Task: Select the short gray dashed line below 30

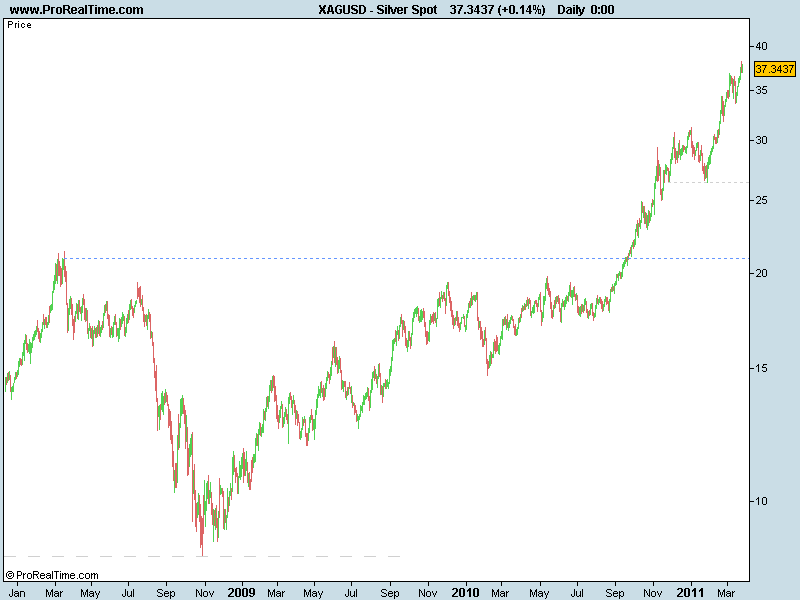Action: pos(709,182)
